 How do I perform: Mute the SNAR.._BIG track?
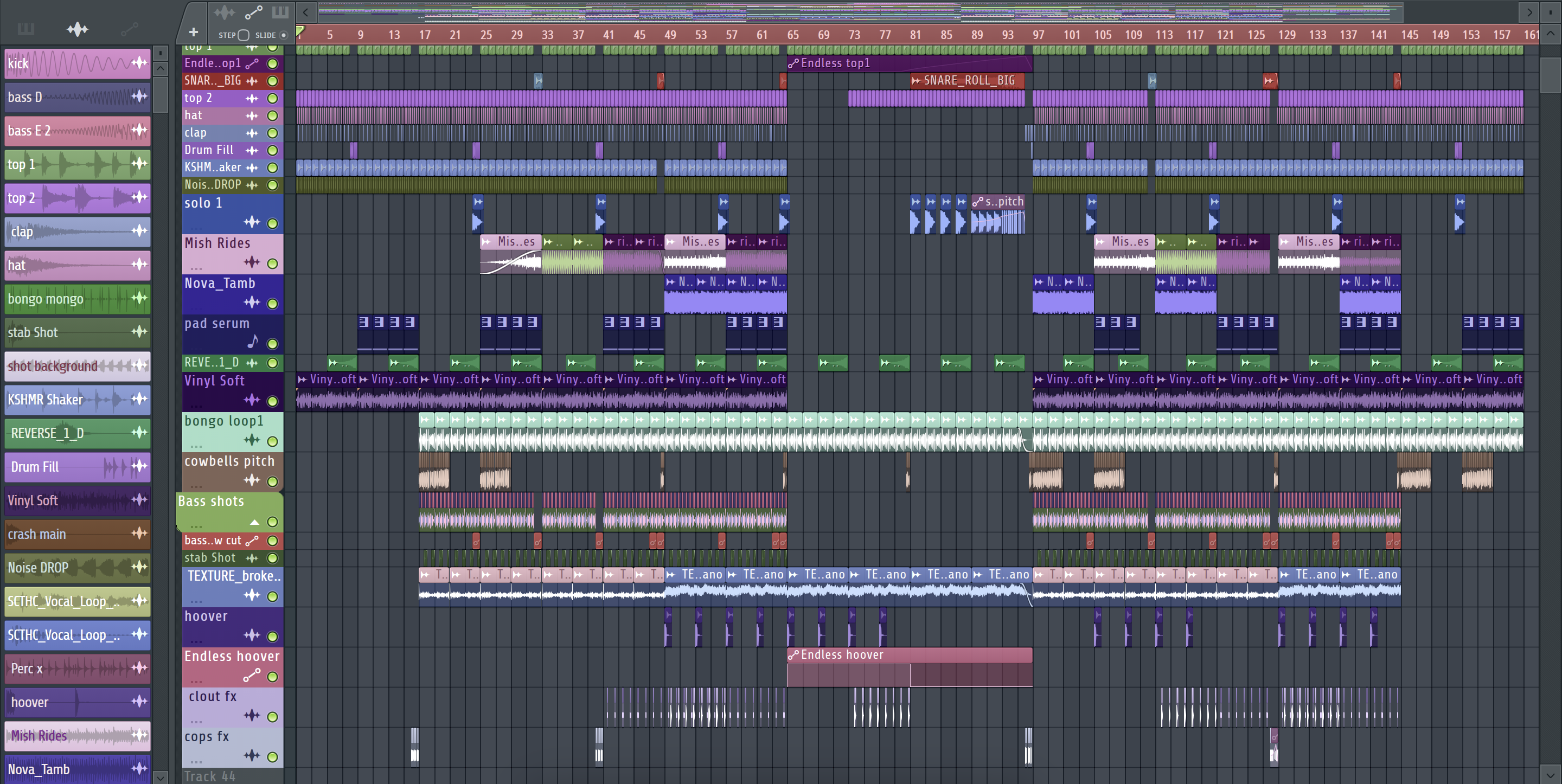click(x=273, y=81)
